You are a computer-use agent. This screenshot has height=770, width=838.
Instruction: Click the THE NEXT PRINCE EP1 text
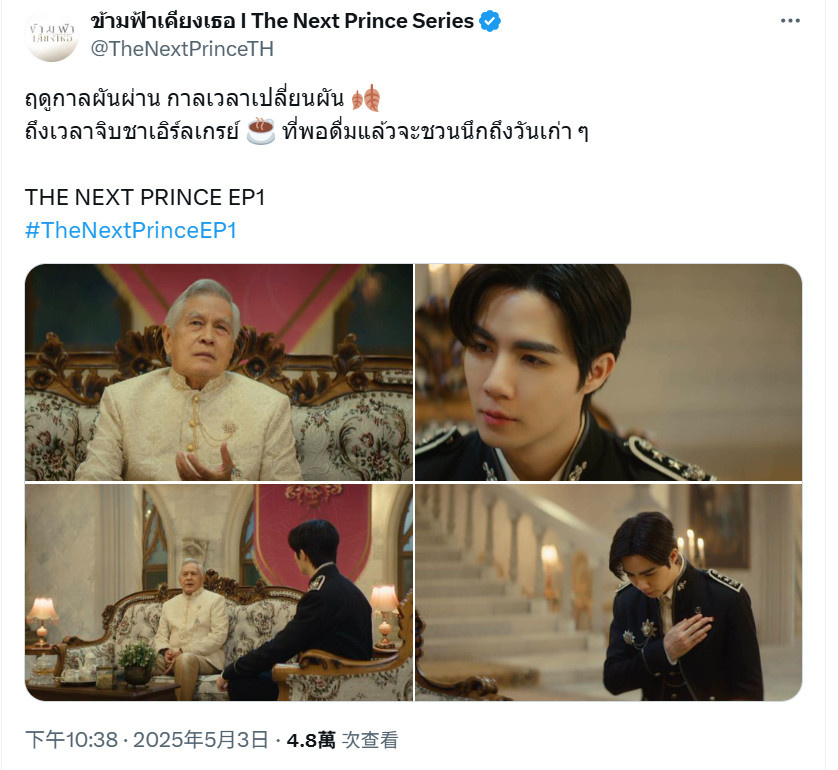pyautogui.click(x=145, y=197)
